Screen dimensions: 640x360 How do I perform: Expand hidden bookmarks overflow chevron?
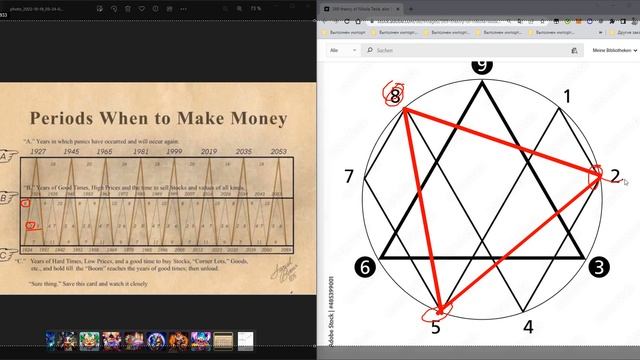click(600, 32)
